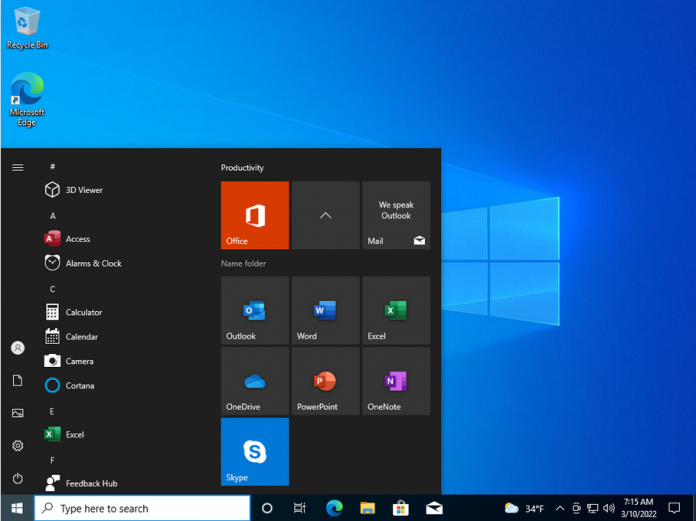The height and width of the screenshot is (521, 696).
Task: Click the 'Name folder' field
Action: [244, 263]
